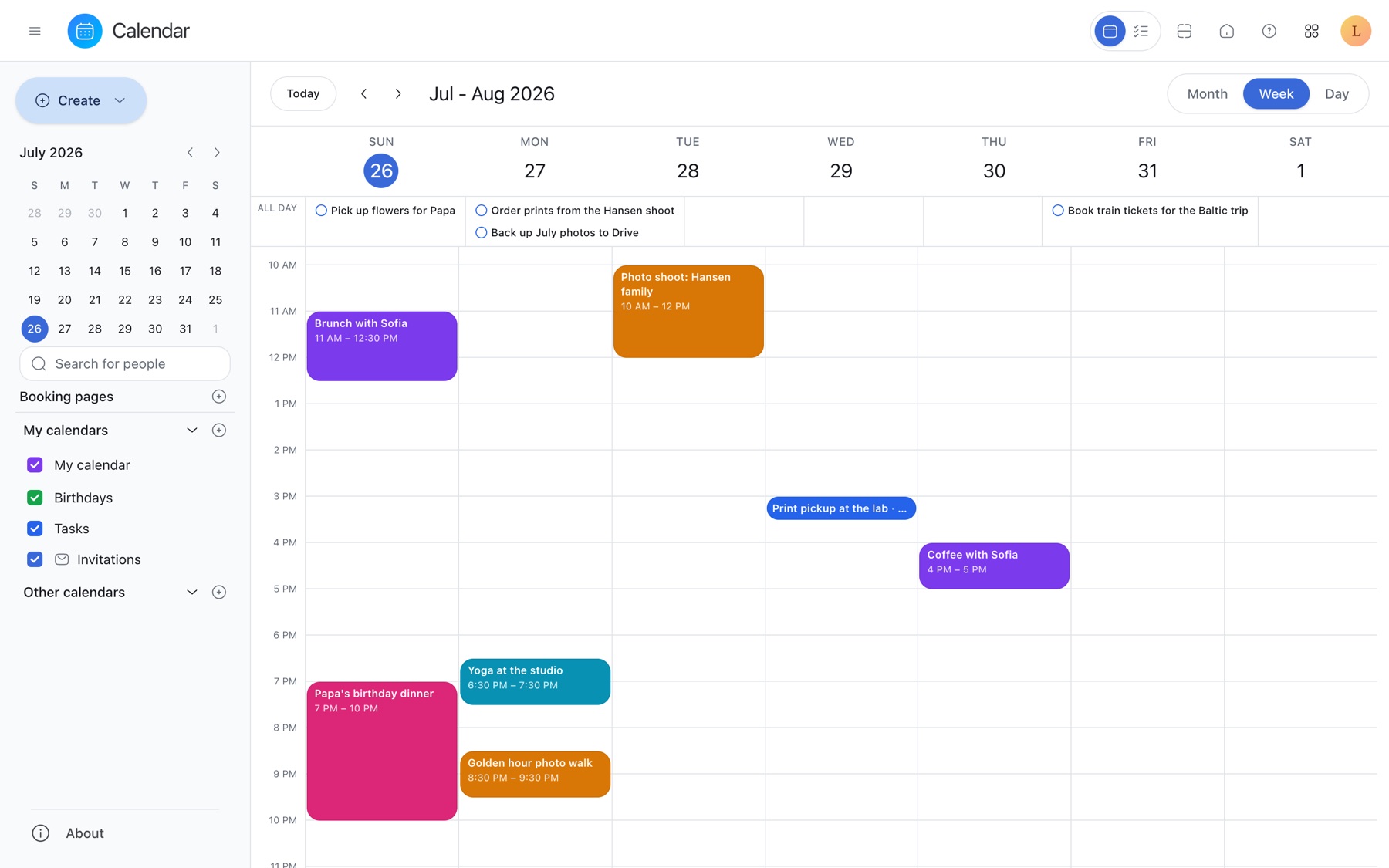
Task: Add a new booking page
Action: coord(219,397)
